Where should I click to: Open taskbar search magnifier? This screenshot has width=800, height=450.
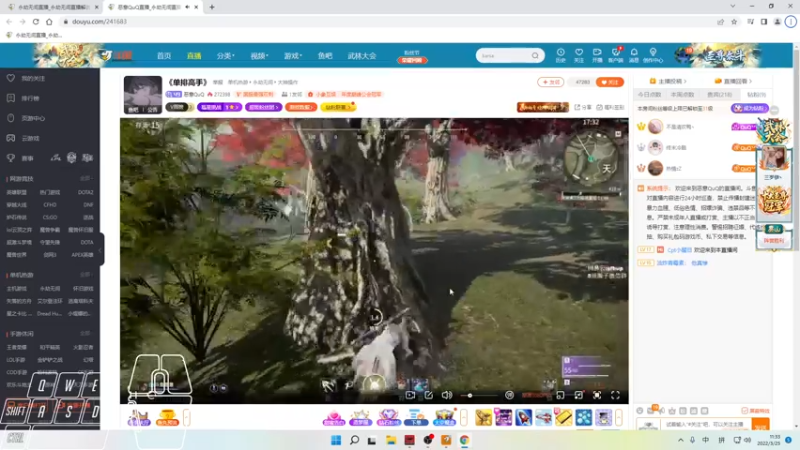pyautogui.click(x=354, y=440)
